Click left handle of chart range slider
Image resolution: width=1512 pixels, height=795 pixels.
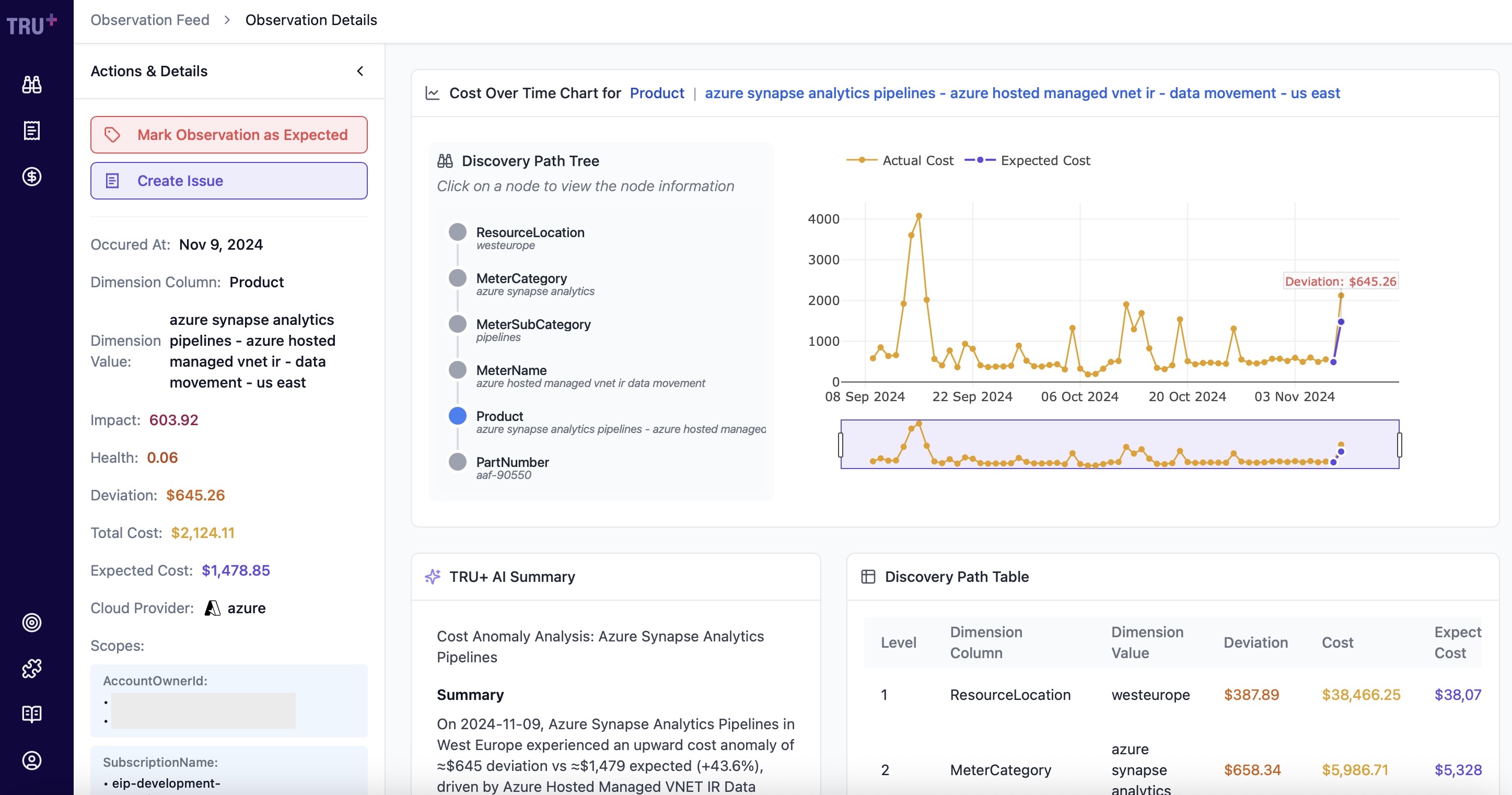coord(841,445)
